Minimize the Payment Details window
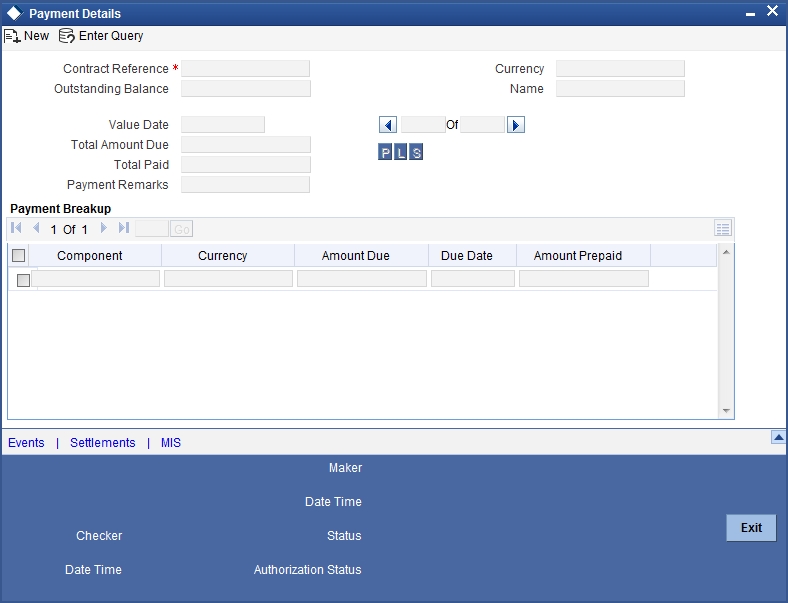 coord(750,14)
